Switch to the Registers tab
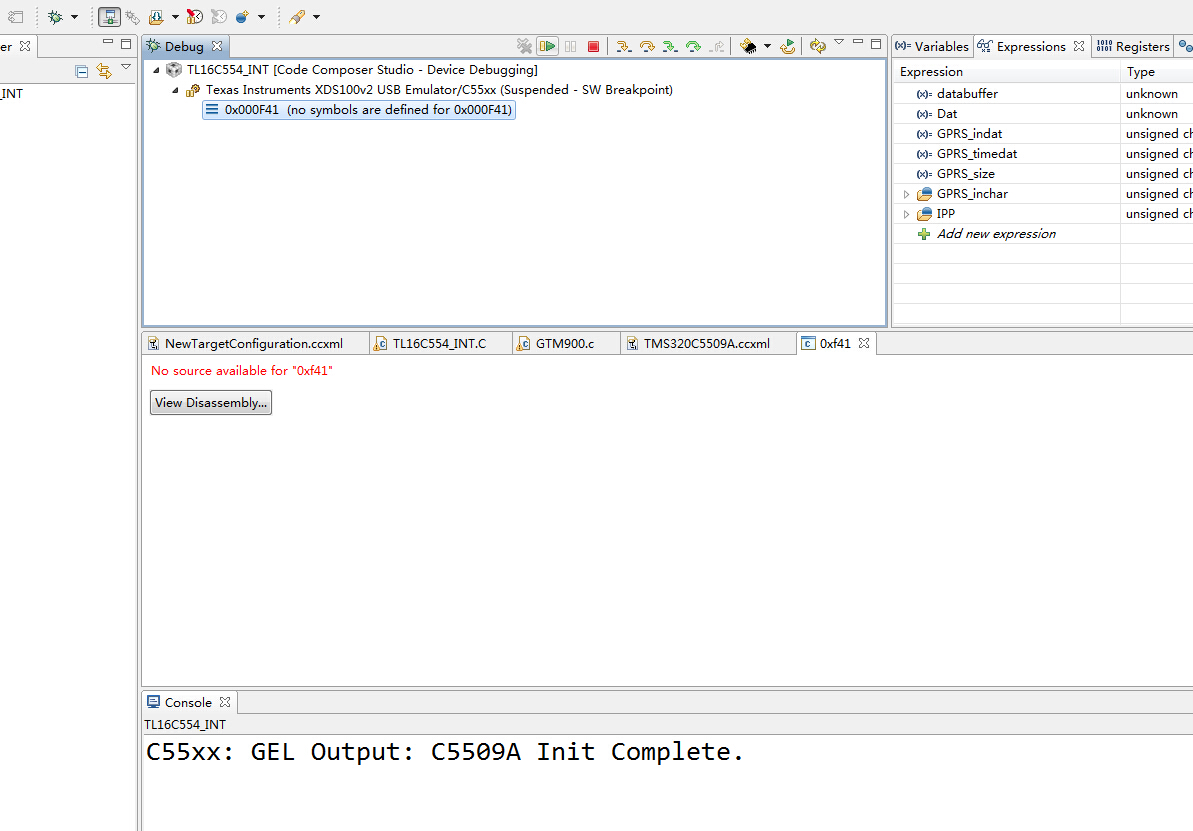 click(x=1132, y=46)
